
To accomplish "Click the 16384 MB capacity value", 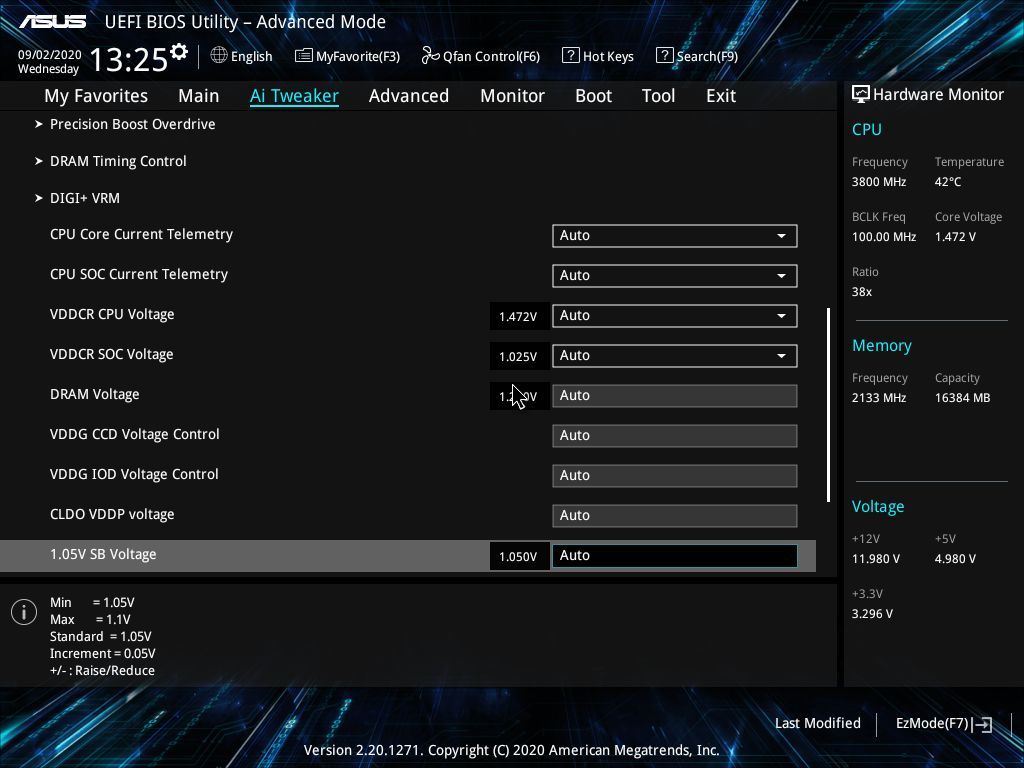I will [x=963, y=397].
